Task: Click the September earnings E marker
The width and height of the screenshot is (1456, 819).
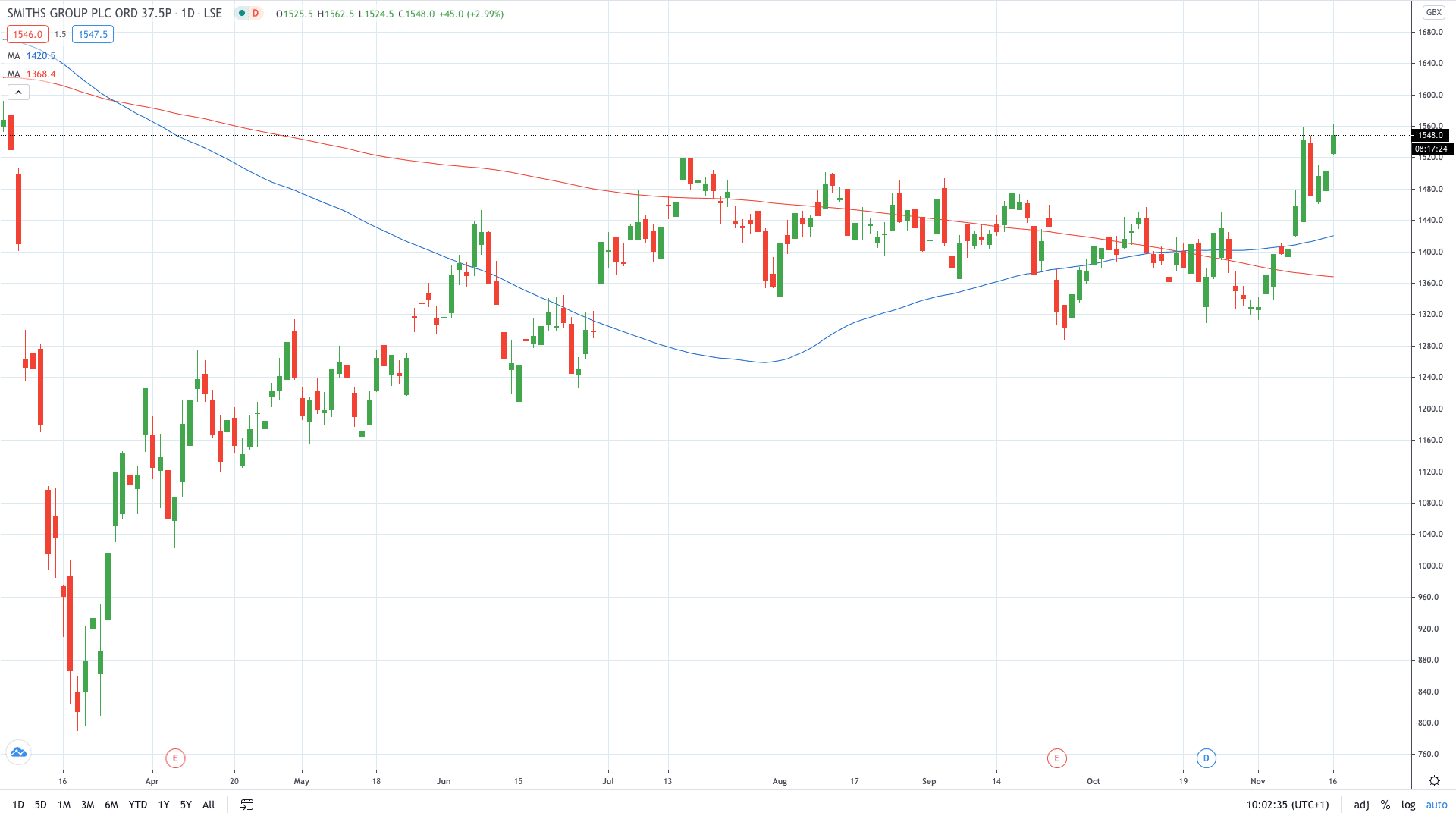Action: [1056, 758]
